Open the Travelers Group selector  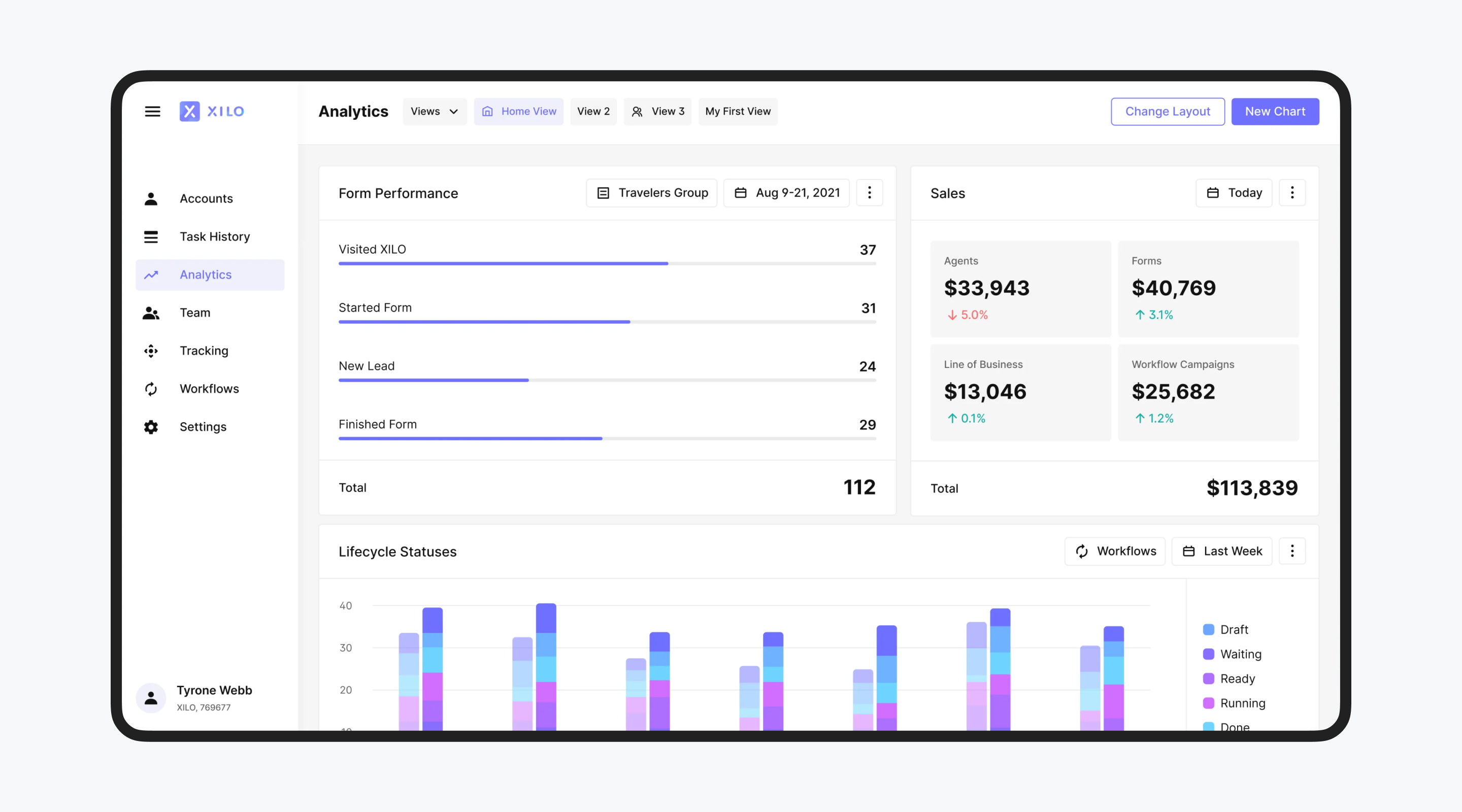tap(651, 193)
